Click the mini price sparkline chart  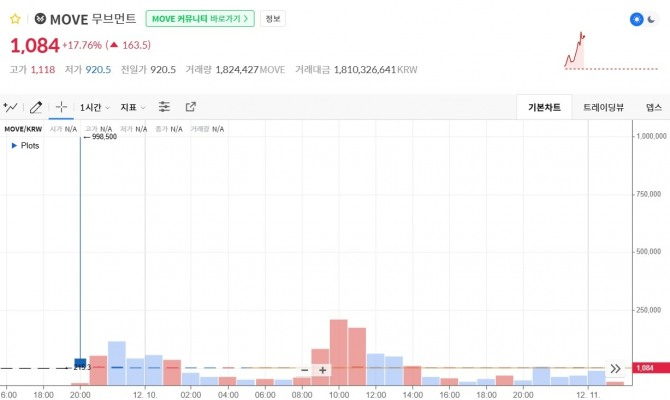[611, 50]
